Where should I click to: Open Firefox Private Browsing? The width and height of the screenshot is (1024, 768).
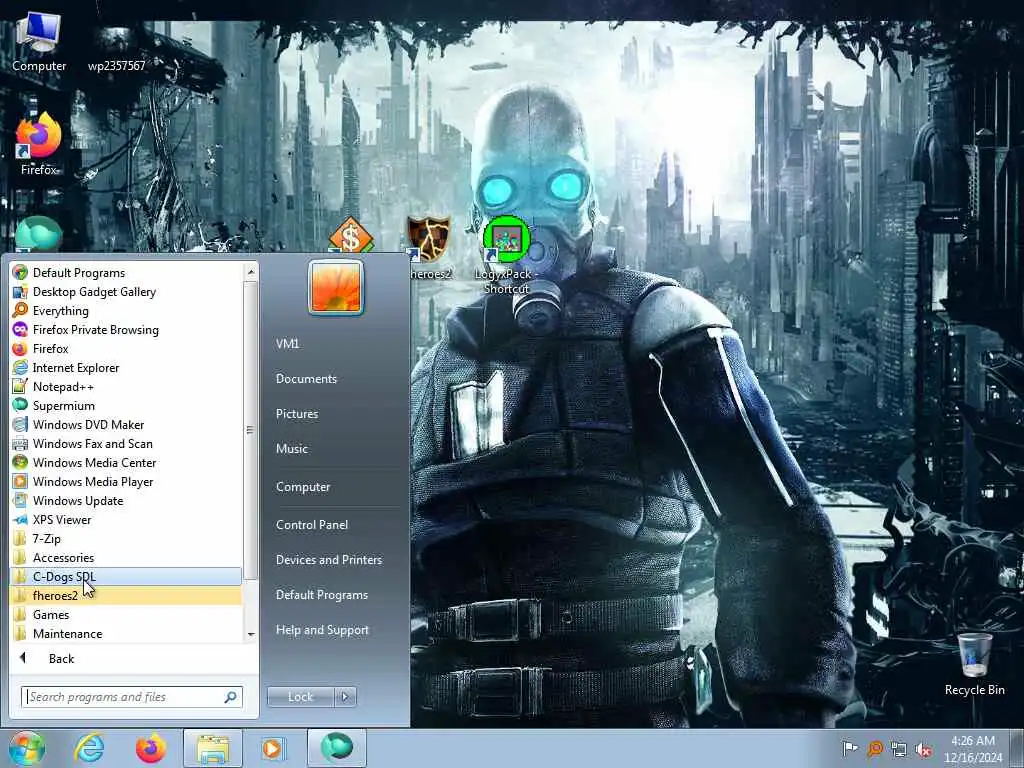(126, 329)
